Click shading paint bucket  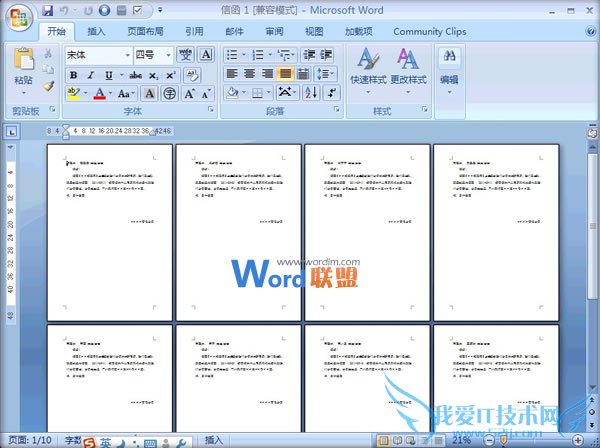232,93
